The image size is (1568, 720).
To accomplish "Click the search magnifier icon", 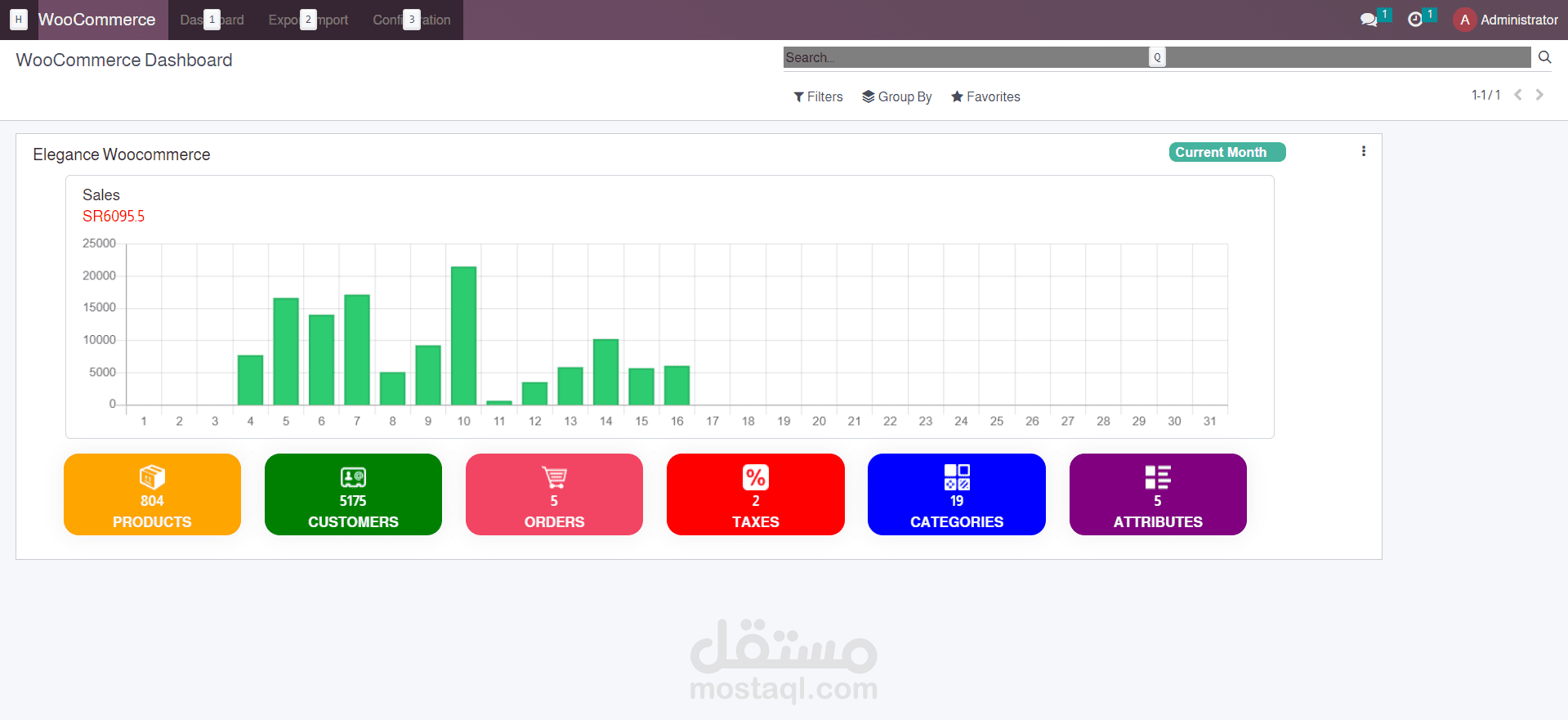I will tap(1544, 57).
